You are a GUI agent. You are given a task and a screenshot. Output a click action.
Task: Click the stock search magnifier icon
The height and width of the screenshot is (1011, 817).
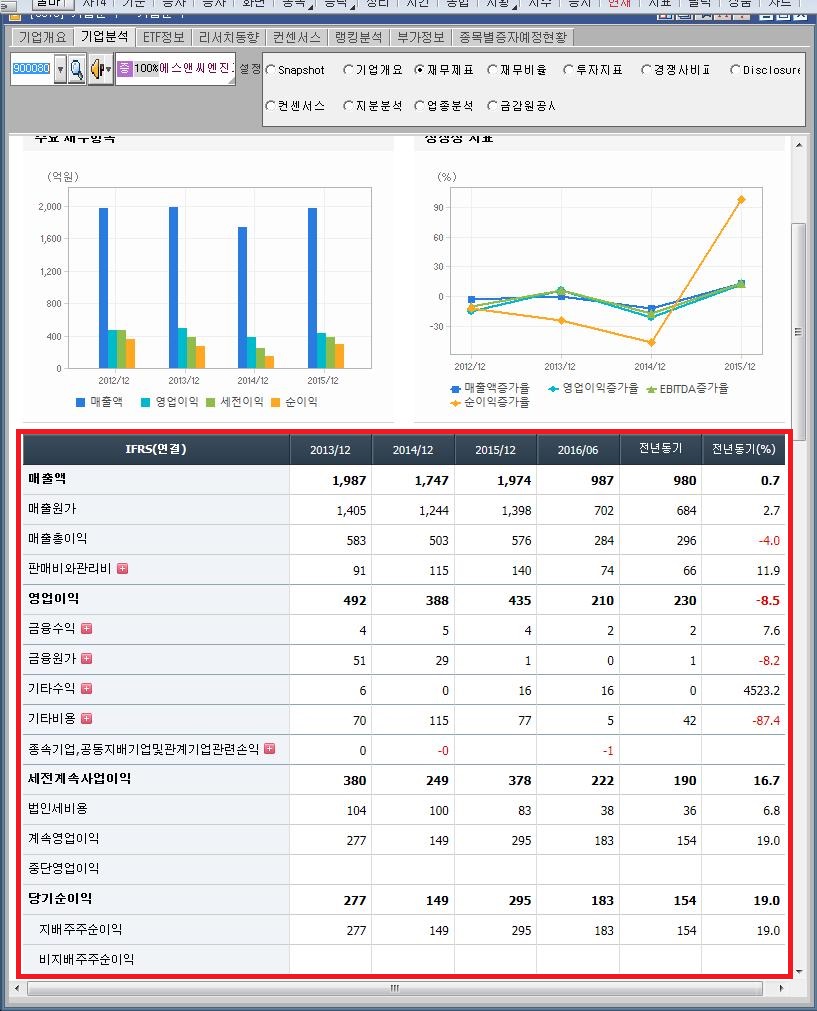pos(76,70)
